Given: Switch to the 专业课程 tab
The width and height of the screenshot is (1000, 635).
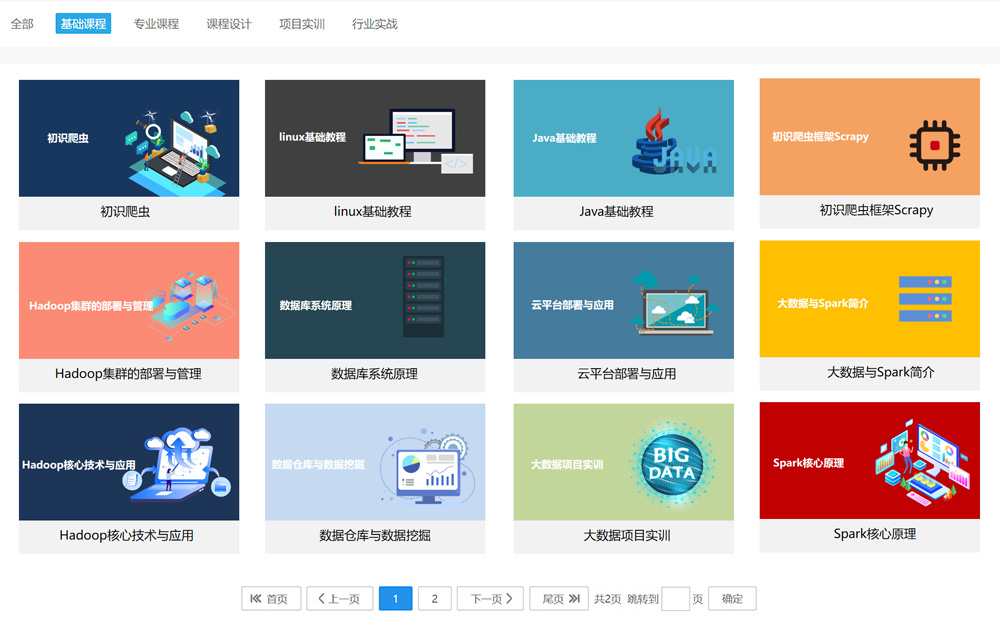Looking at the screenshot, I should point(156,24).
